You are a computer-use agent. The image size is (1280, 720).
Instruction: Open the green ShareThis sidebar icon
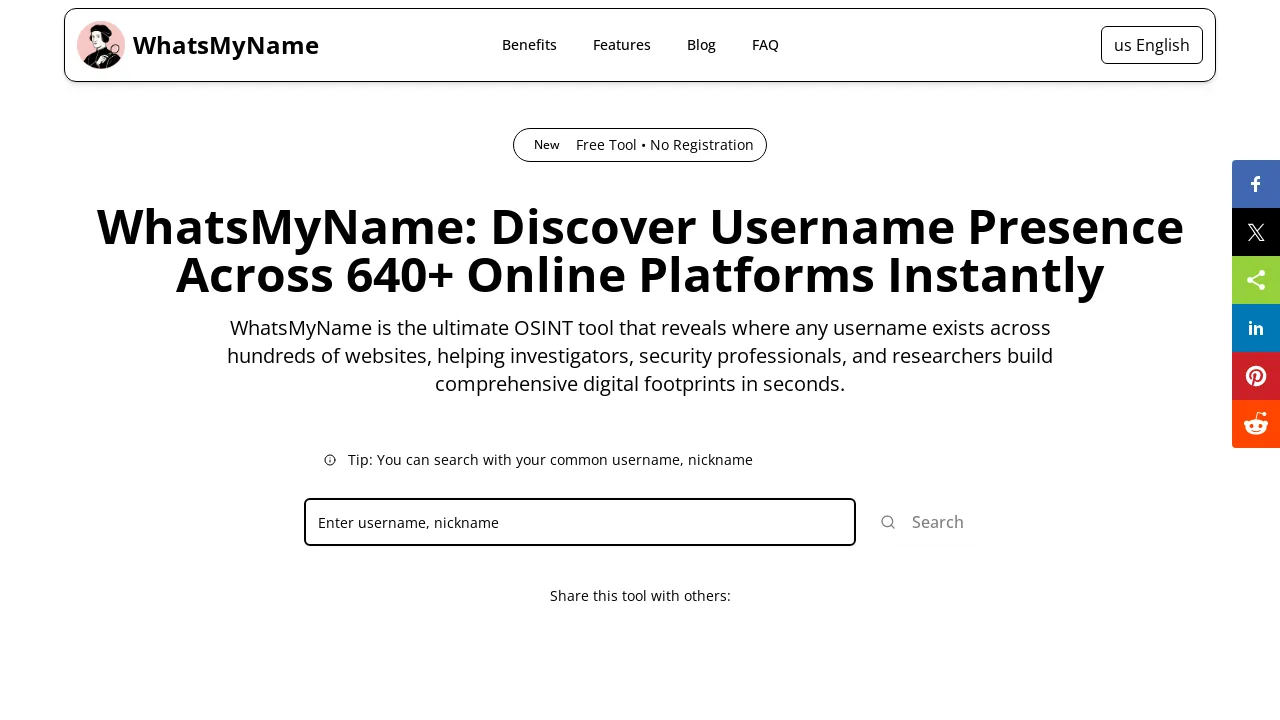point(1256,280)
